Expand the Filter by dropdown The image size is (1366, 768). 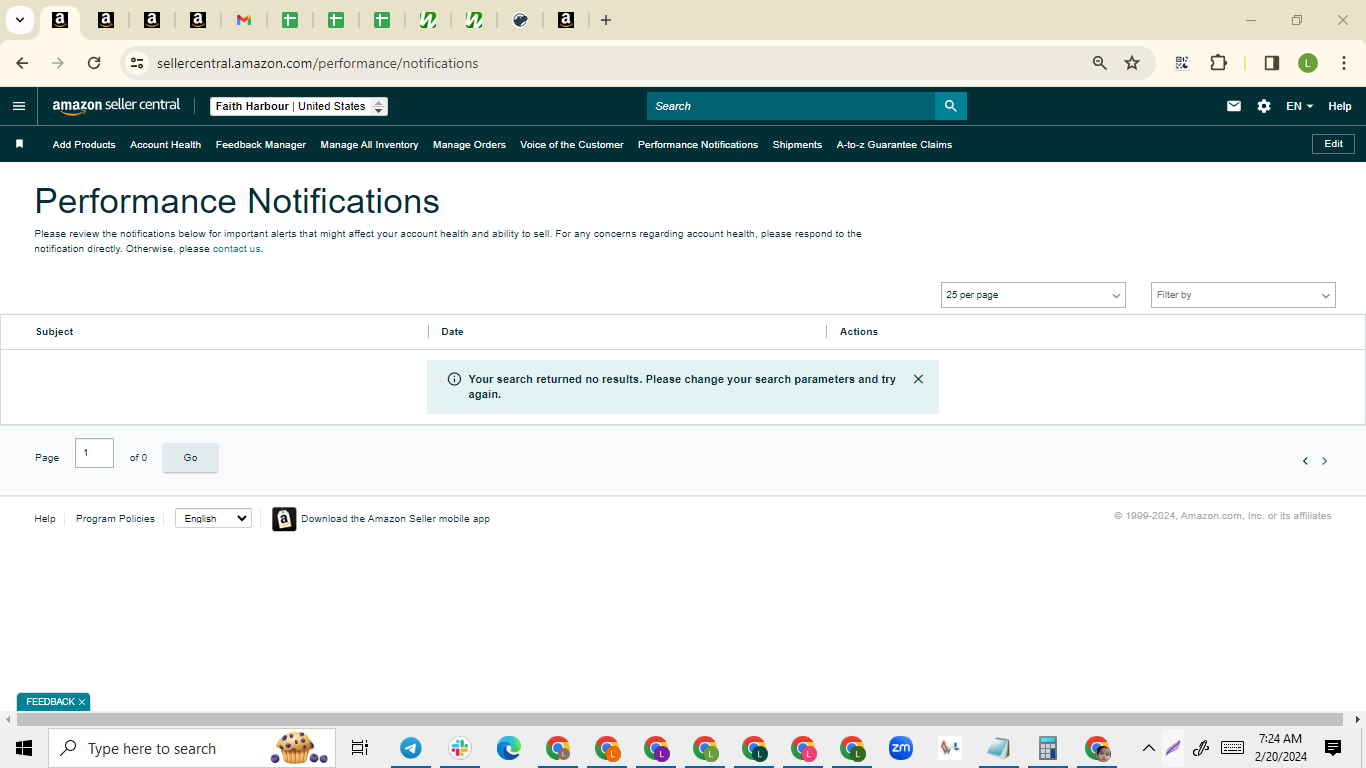1243,295
